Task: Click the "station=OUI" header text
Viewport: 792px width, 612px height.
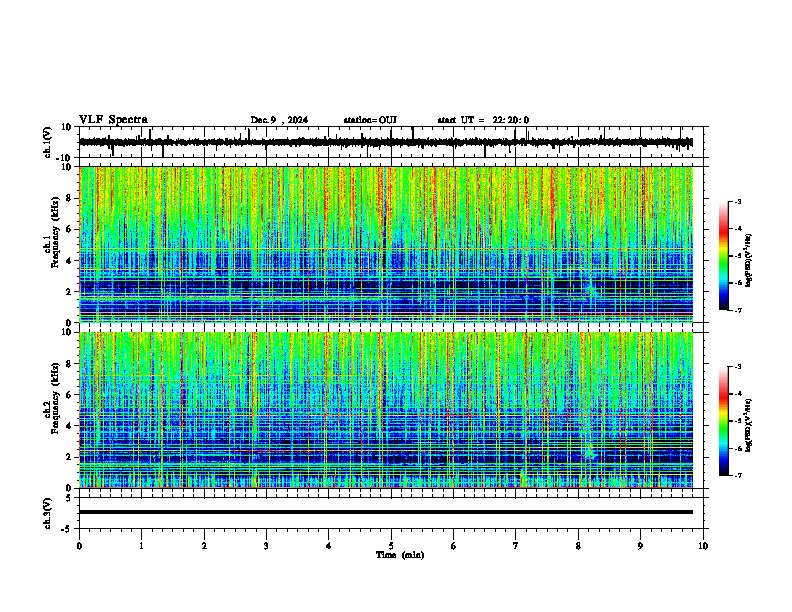Action: (x=370, y=120)
